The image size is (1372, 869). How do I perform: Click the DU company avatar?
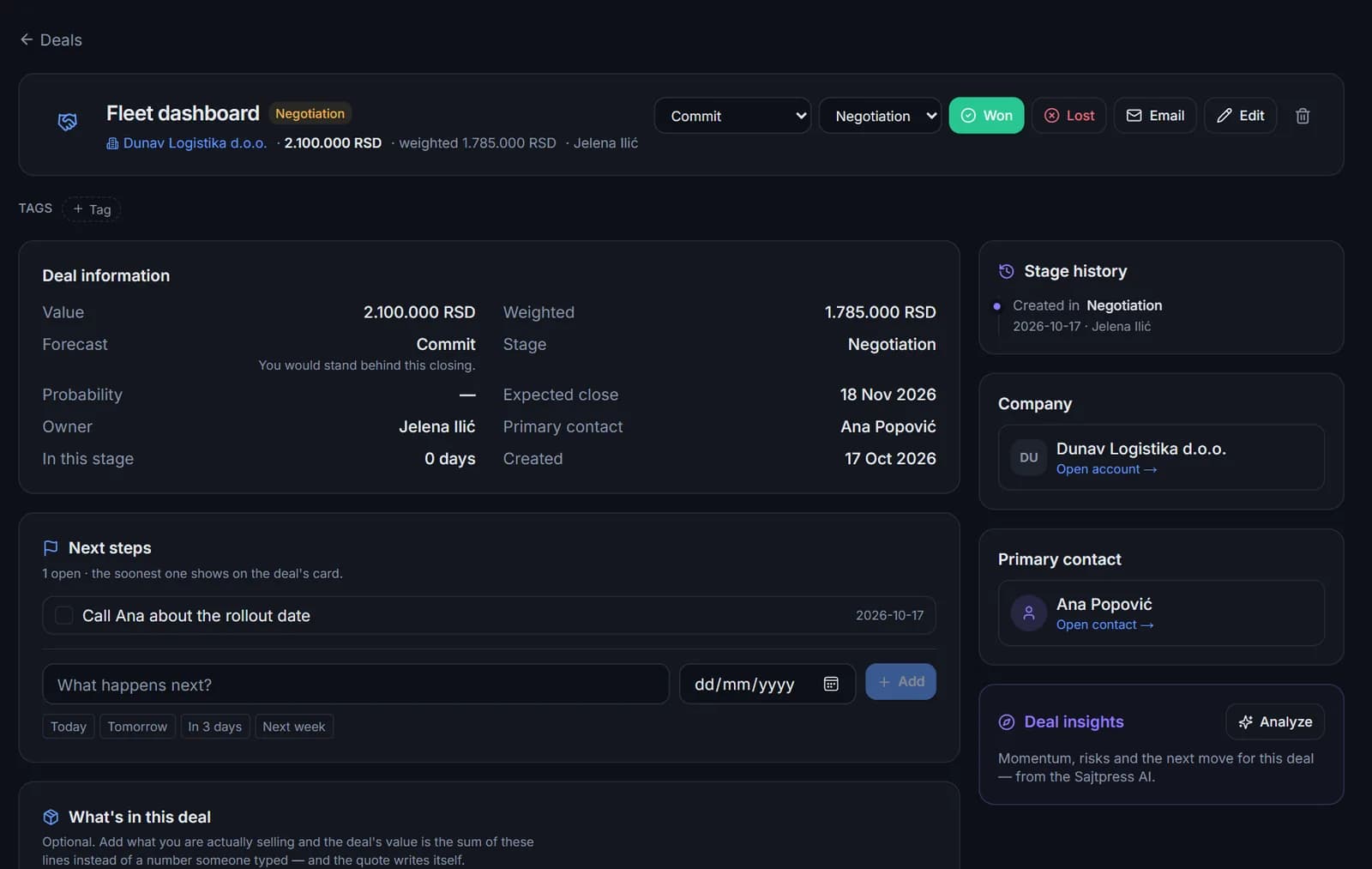point(1029,457)
